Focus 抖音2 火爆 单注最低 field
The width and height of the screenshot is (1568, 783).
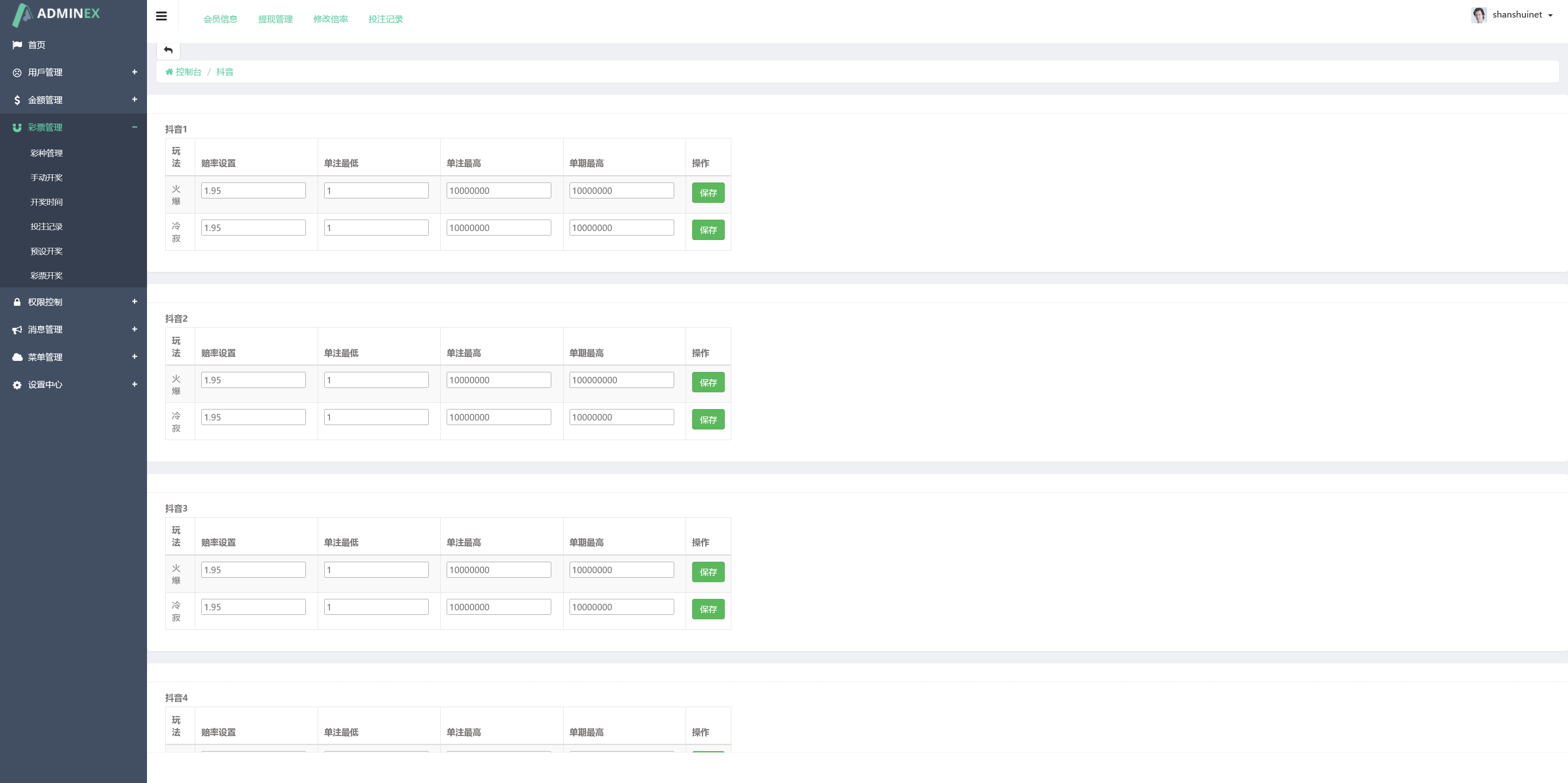pyautogui.click(x=376, y=380)
